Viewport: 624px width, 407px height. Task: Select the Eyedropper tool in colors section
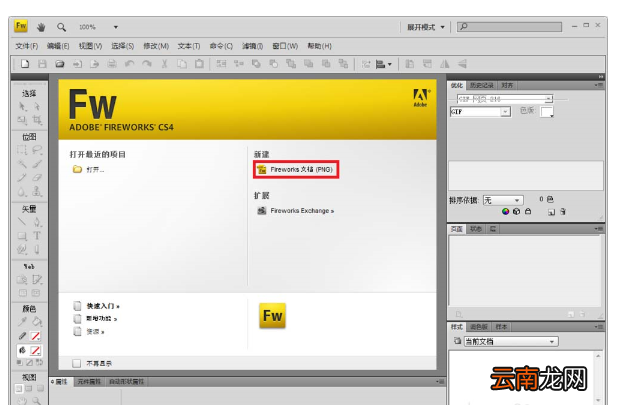click(x=22, y=321)
